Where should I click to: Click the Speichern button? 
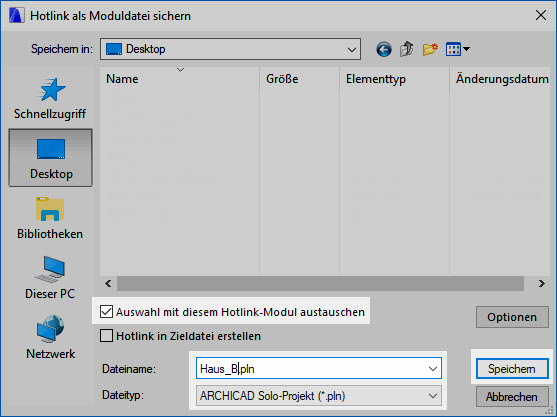click(512, 369)
